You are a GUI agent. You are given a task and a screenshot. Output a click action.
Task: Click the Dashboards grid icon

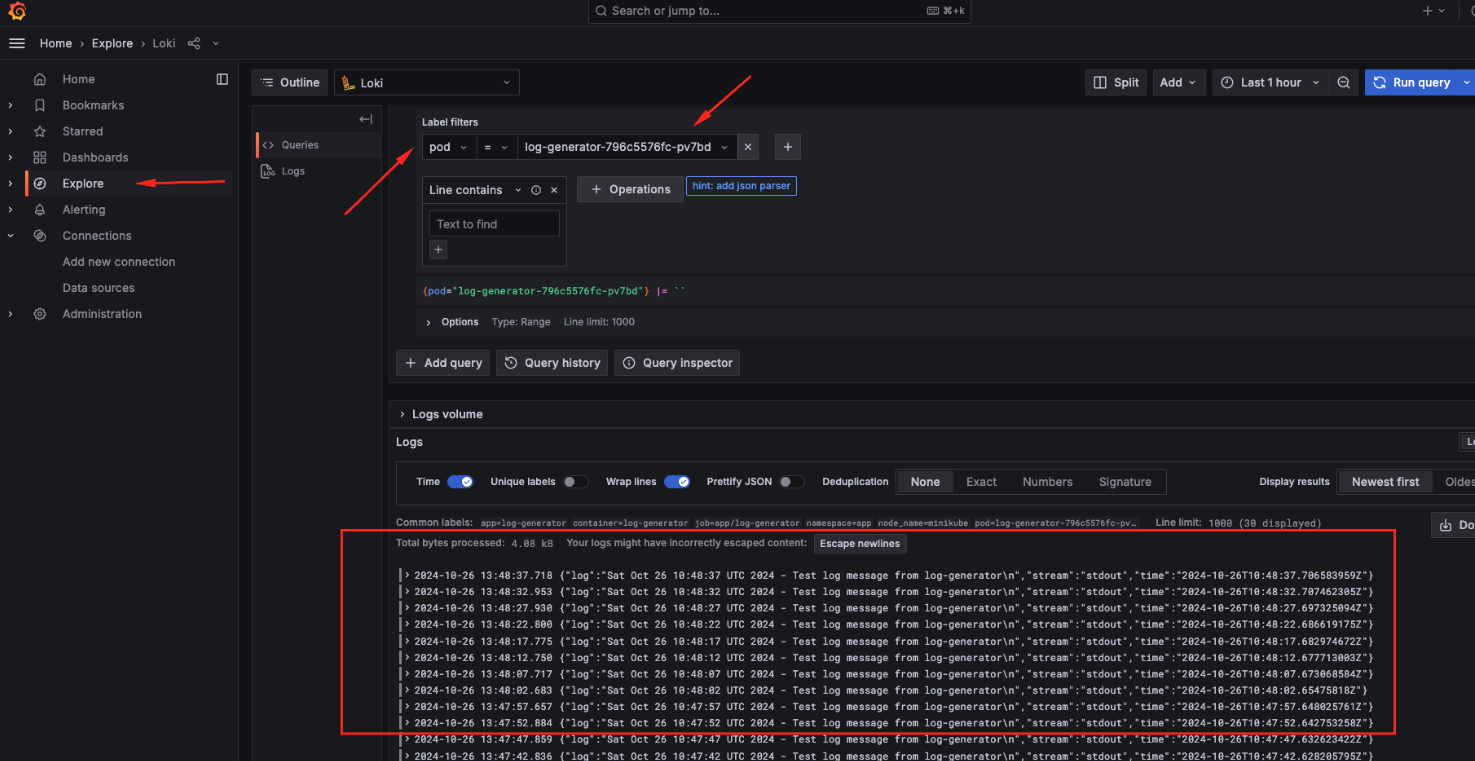pos(40,157)
